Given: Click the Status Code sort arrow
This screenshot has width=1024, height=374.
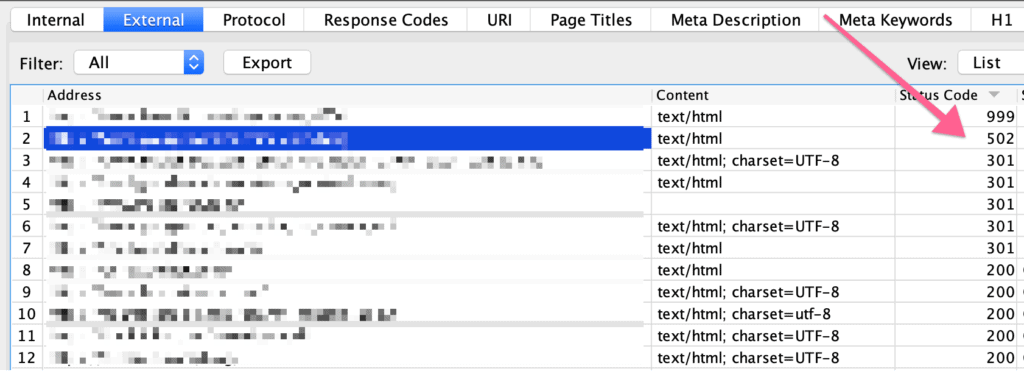Looking at the screenshot, I should pos(994,95).
